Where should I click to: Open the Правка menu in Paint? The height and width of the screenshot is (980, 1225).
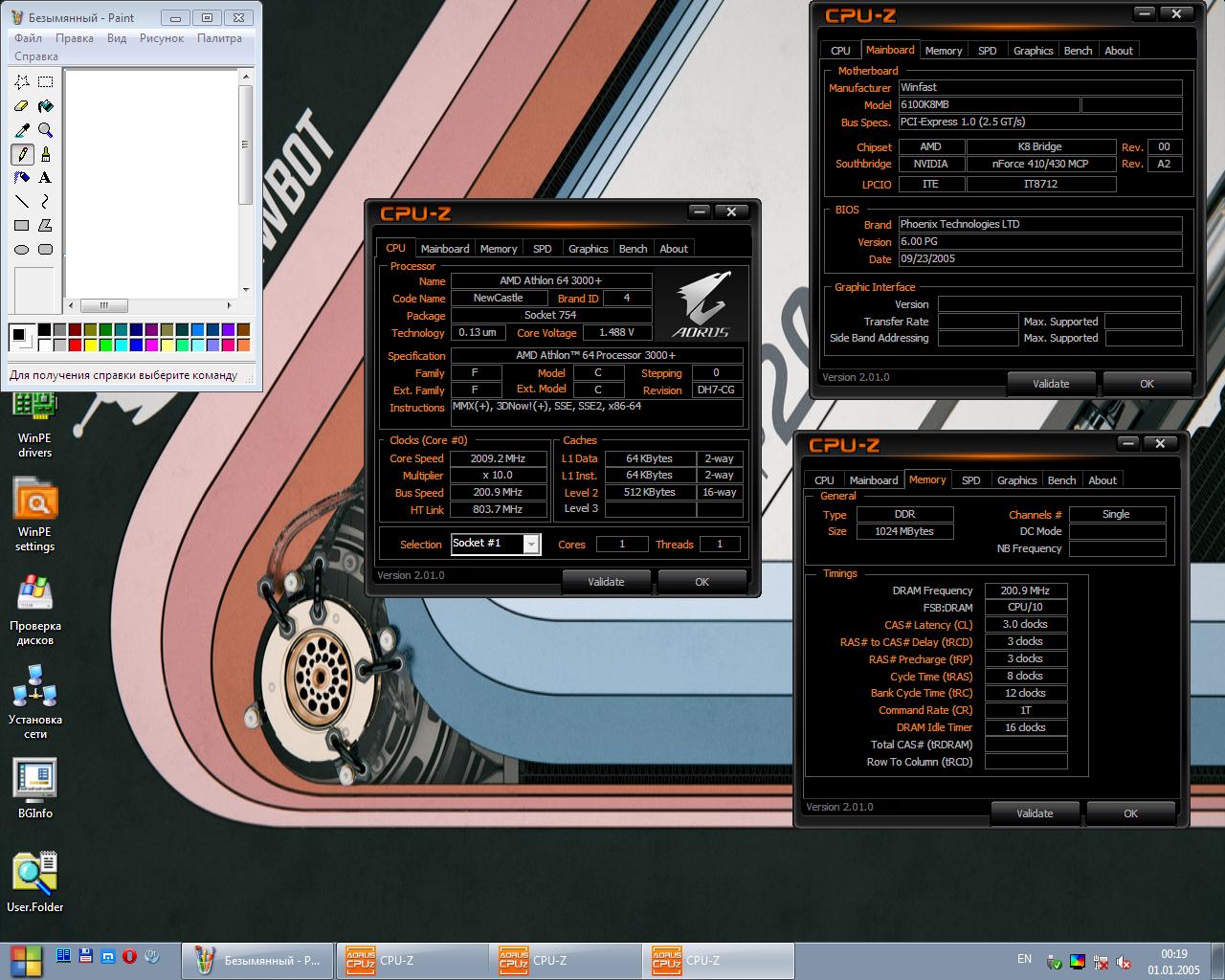pos(75,38)
